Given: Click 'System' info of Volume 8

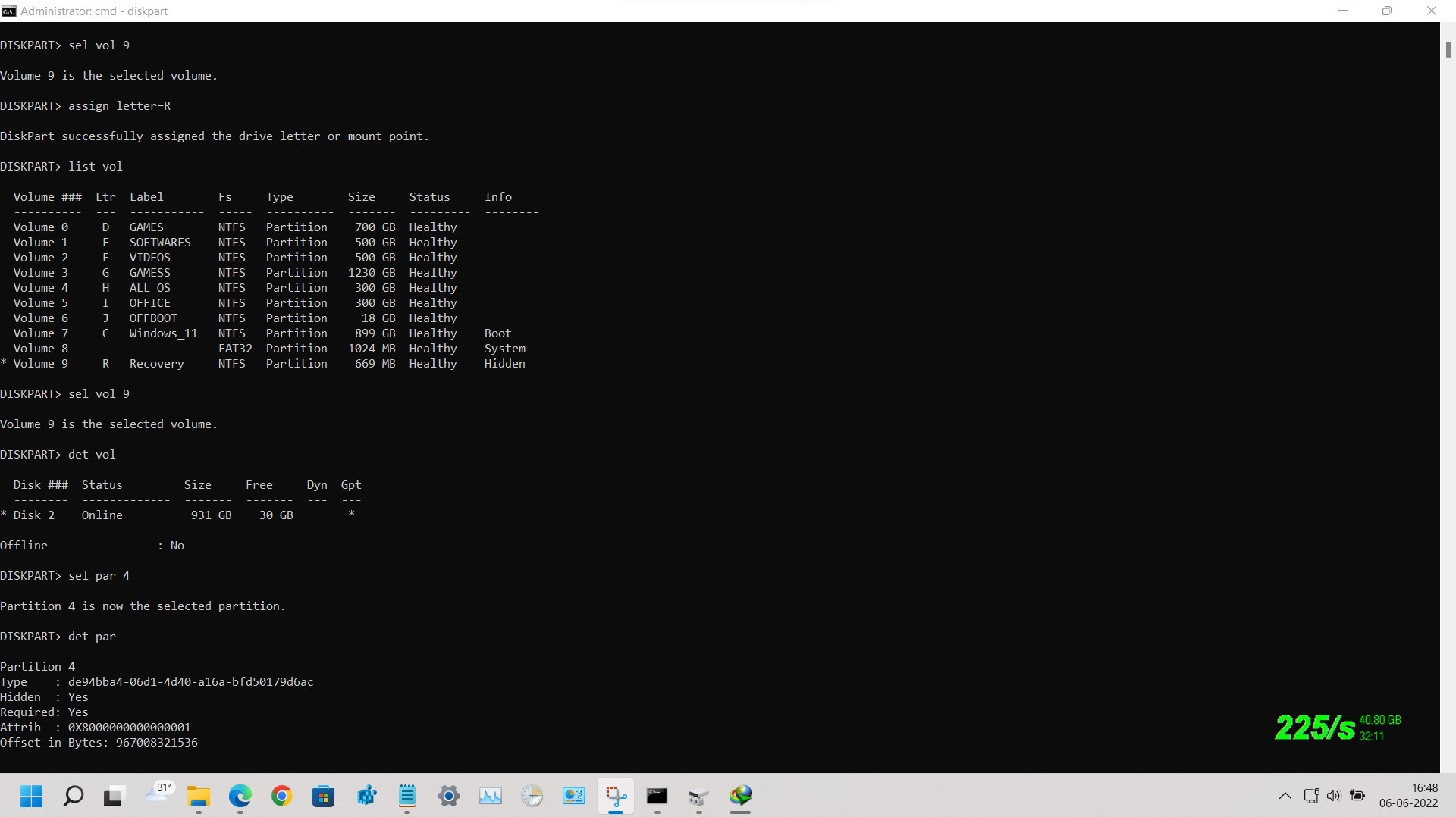Looking at the screenshot, I should click(x=504, y=349).
